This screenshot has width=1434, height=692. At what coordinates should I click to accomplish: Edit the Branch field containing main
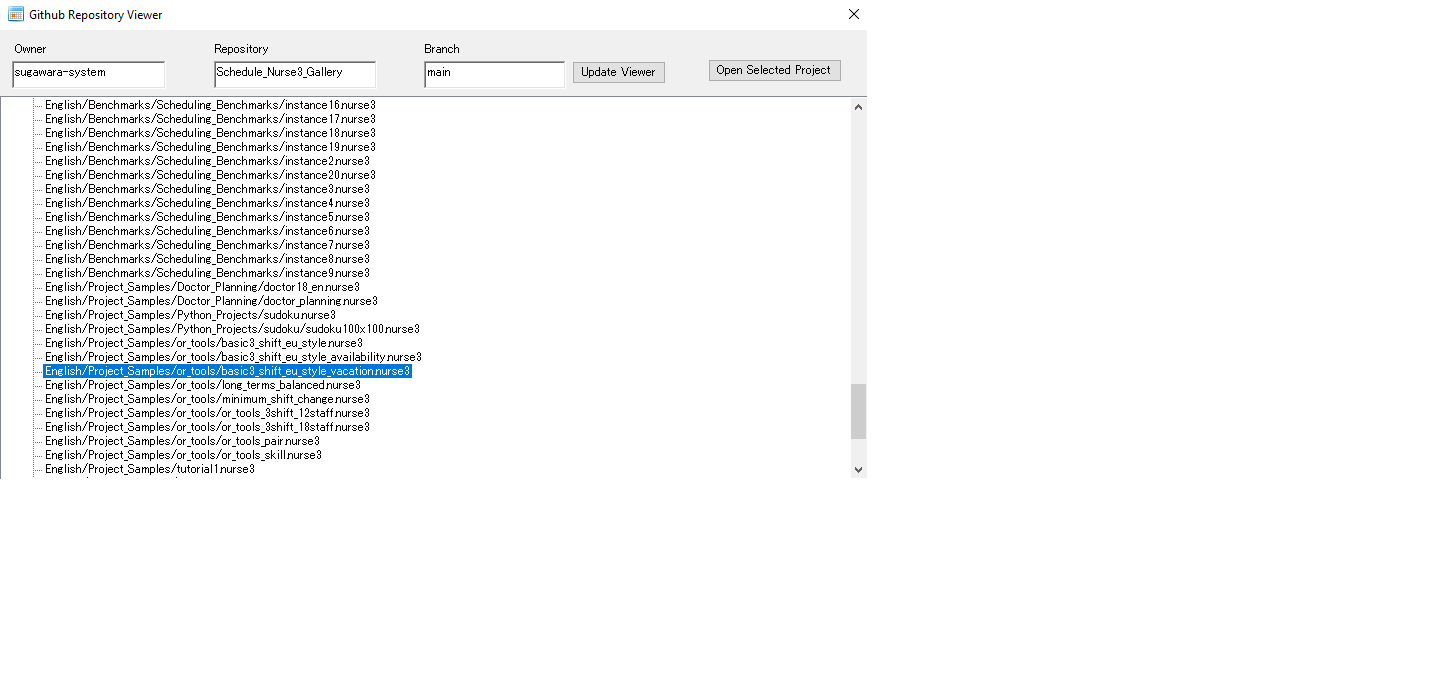pos(494,74)
